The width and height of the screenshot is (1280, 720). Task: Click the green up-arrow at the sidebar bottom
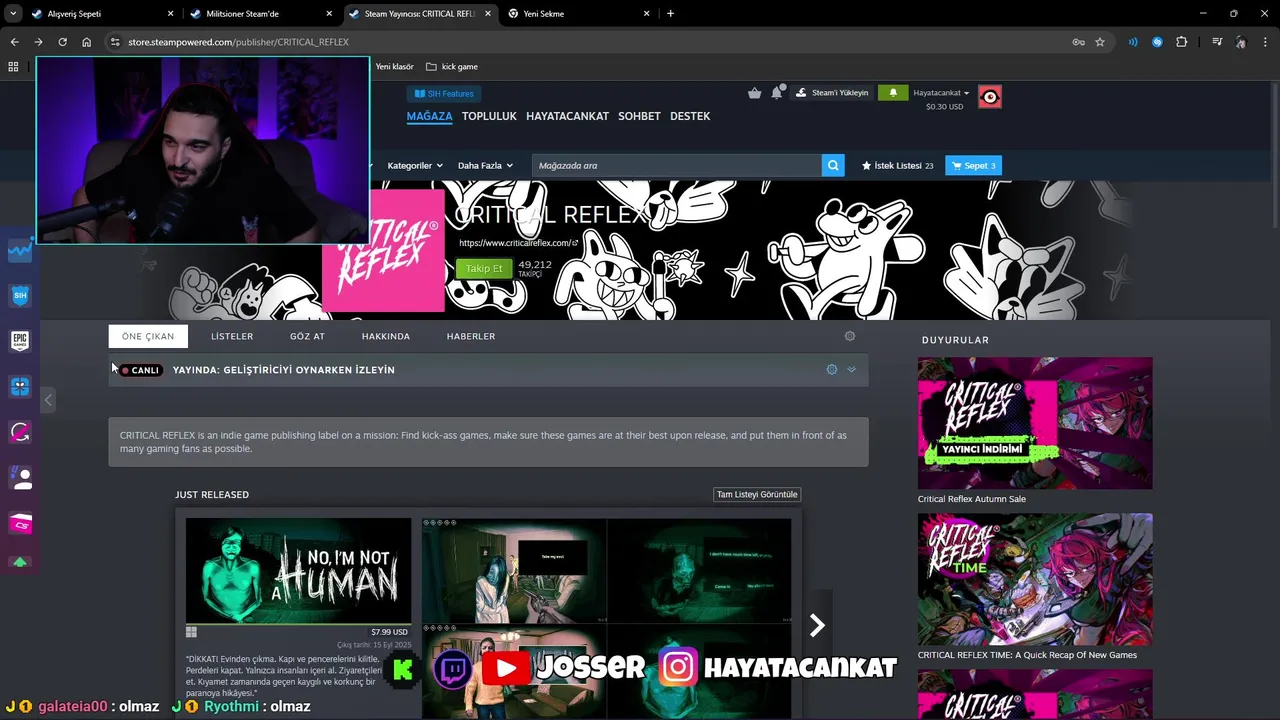pyautogui.click(x=20, y=563)
